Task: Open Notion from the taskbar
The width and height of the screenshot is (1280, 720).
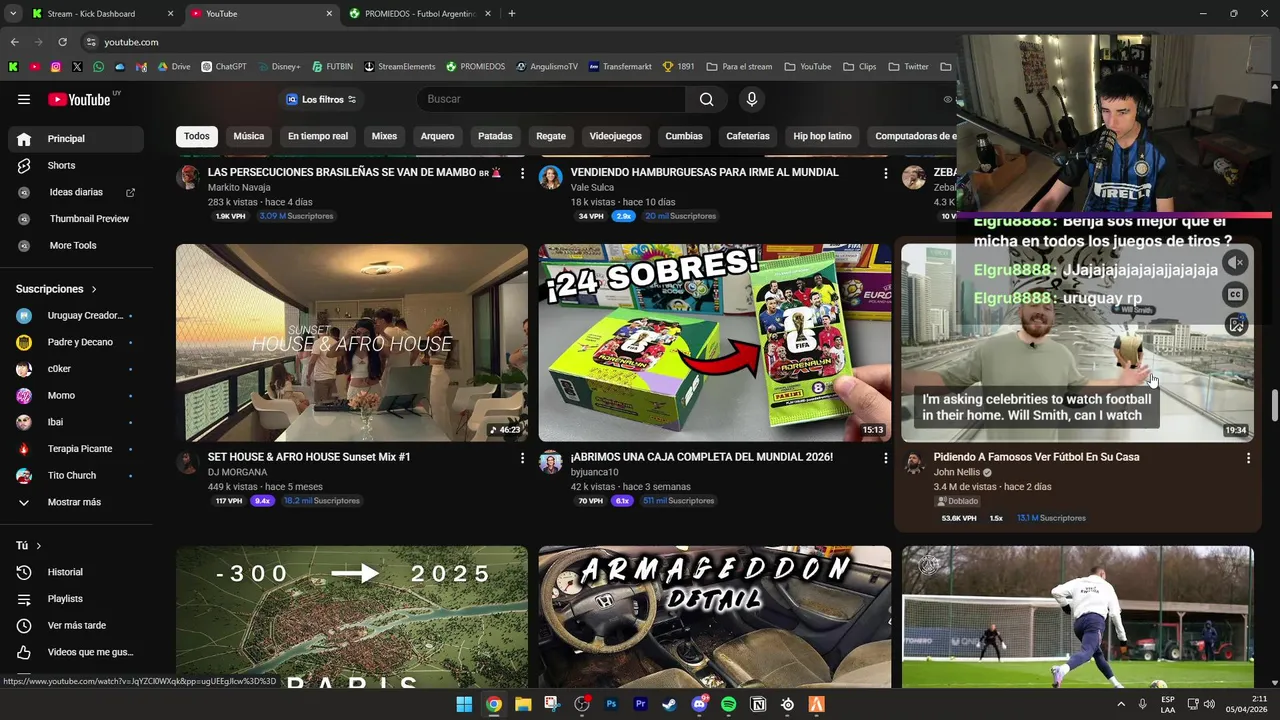Action: pyautogui.click(x=758, y=704)
